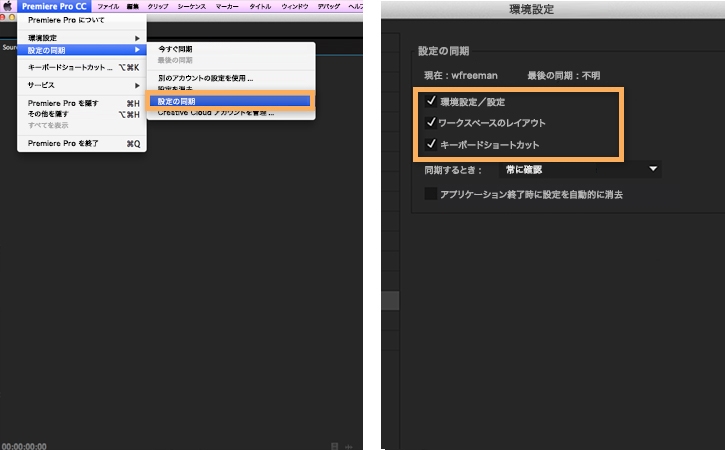The image size is (725, 450).
Task: Open the タイトル menu
Action: pos(260,6)
